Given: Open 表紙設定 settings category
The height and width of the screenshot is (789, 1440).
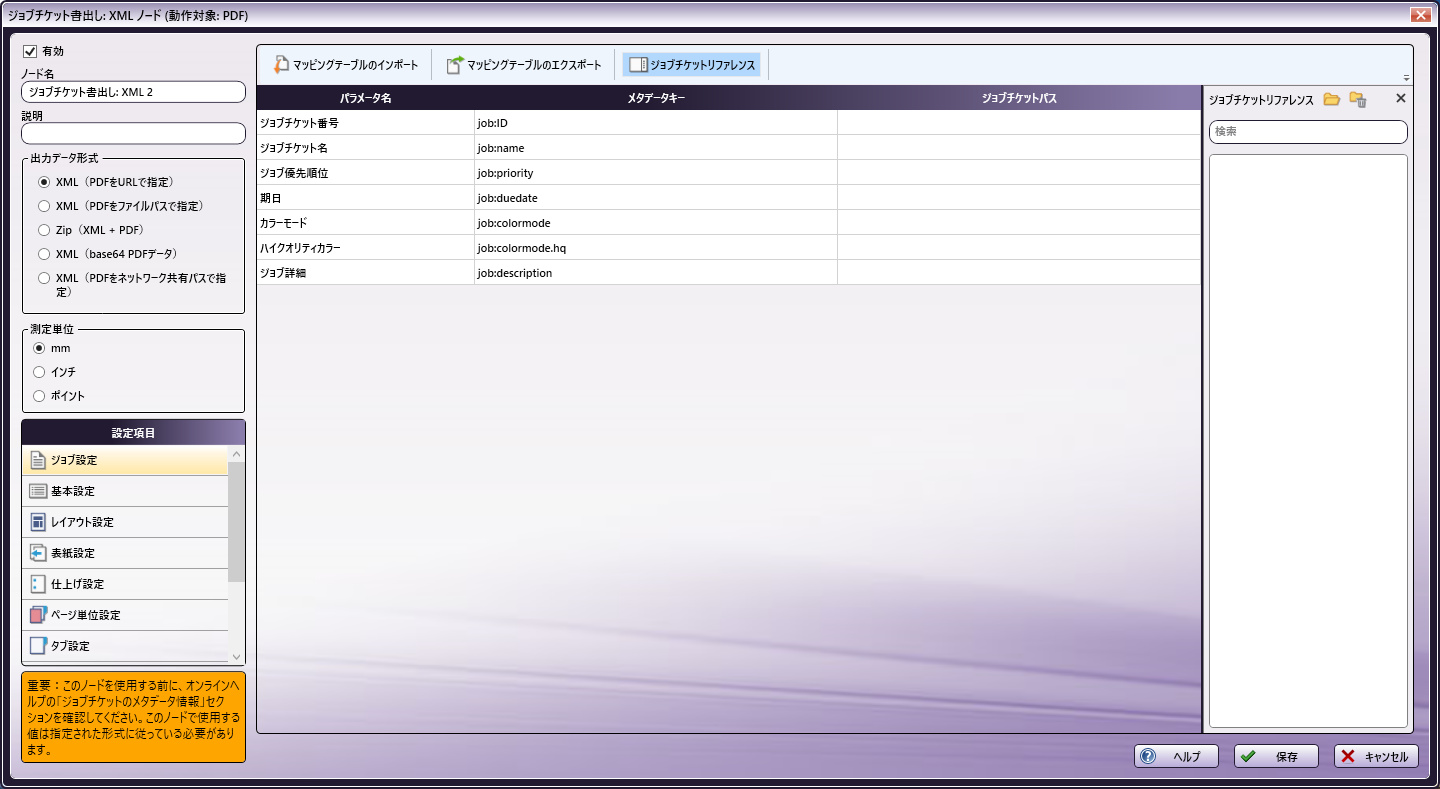Looking at the screenshot, I should click(x=125, y=553).
